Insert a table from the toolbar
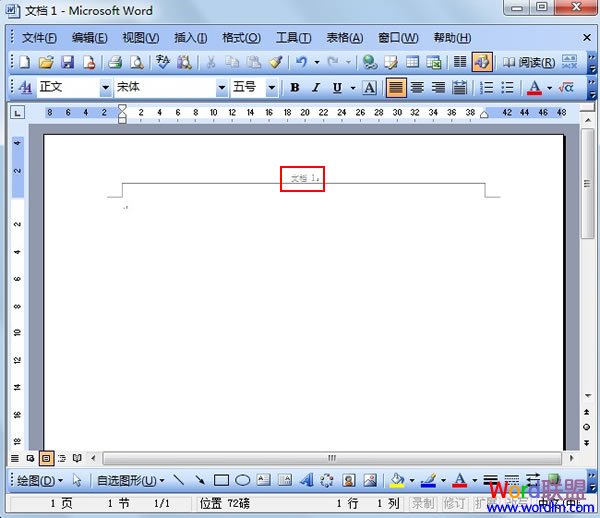Viewport: 600px width, 518px height. pyautogui.click(x=412, y=62)
